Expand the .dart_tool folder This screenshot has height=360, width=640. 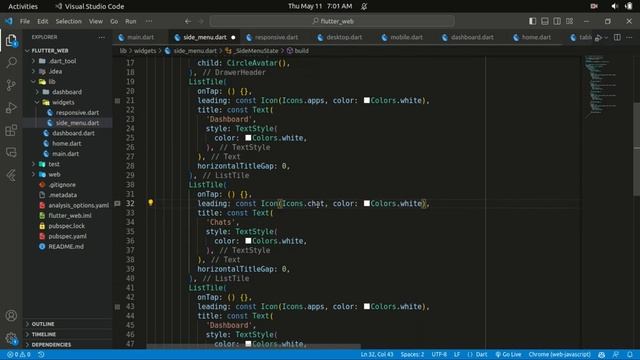[x=33, y=61]
